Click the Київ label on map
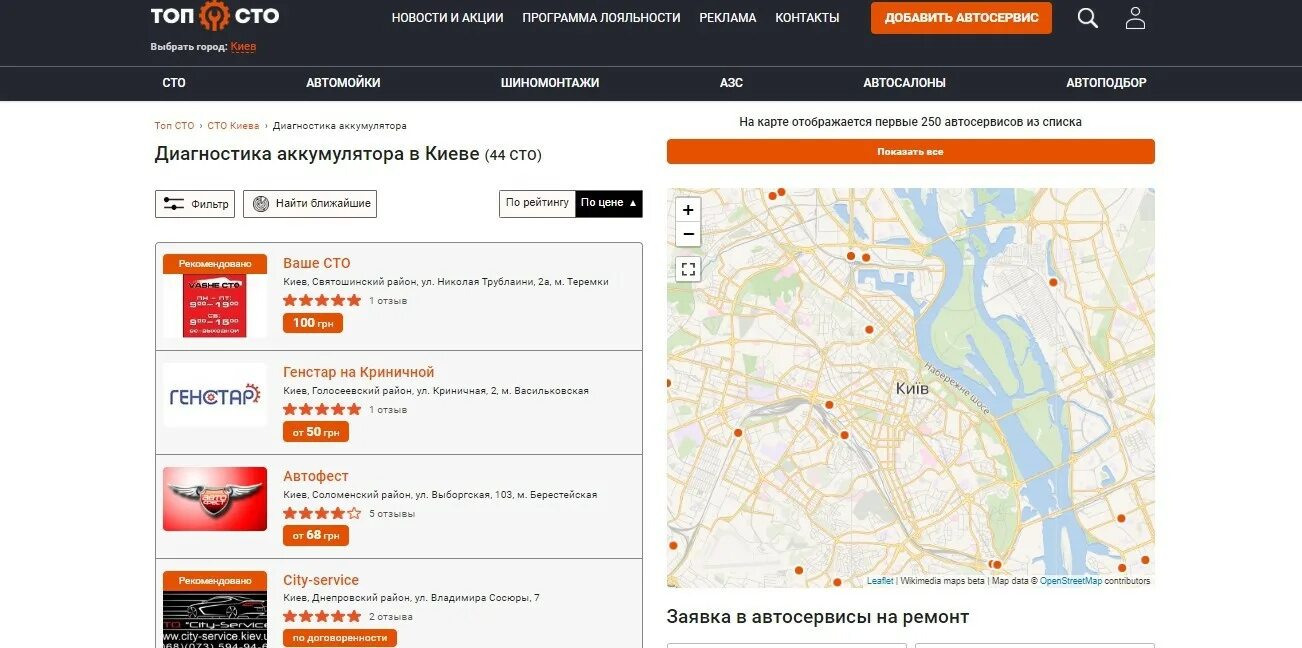The width and height of the screenshot is (1302, 648). 912,388
